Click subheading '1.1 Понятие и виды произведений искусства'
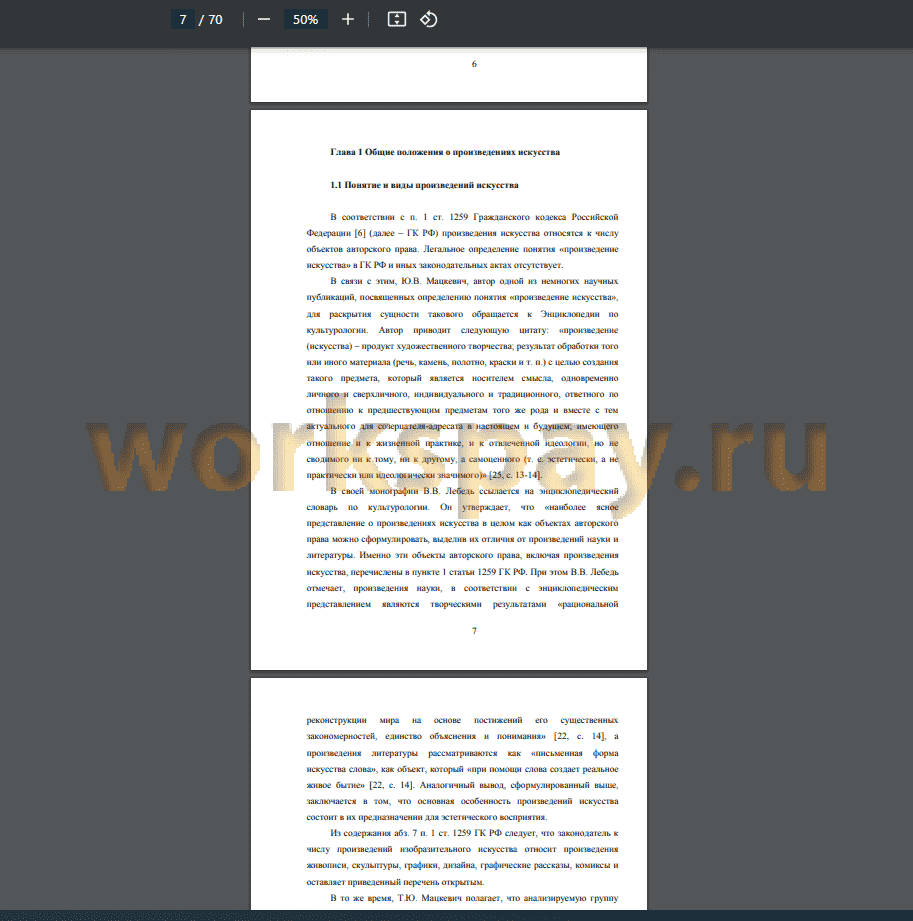 point(424,185)
